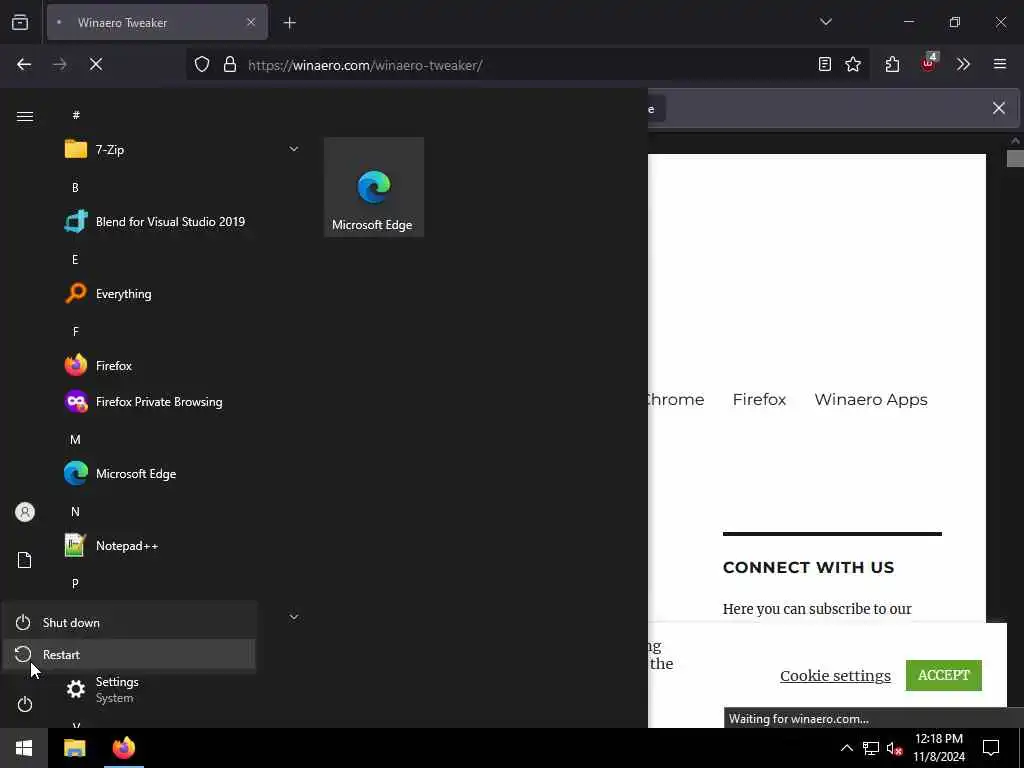This screenshot has height=768, width=1024.
Task: Open the user account icon
Action: click(x=25, y=512)
